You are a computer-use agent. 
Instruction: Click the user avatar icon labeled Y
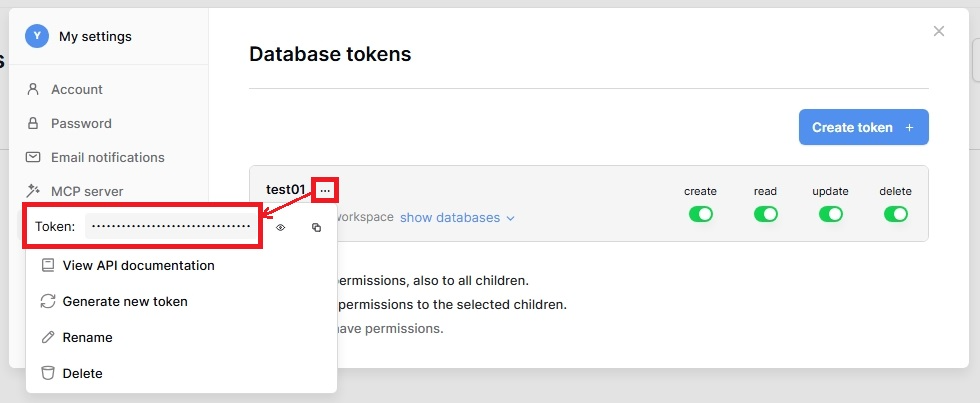click(x=37, y=36)
